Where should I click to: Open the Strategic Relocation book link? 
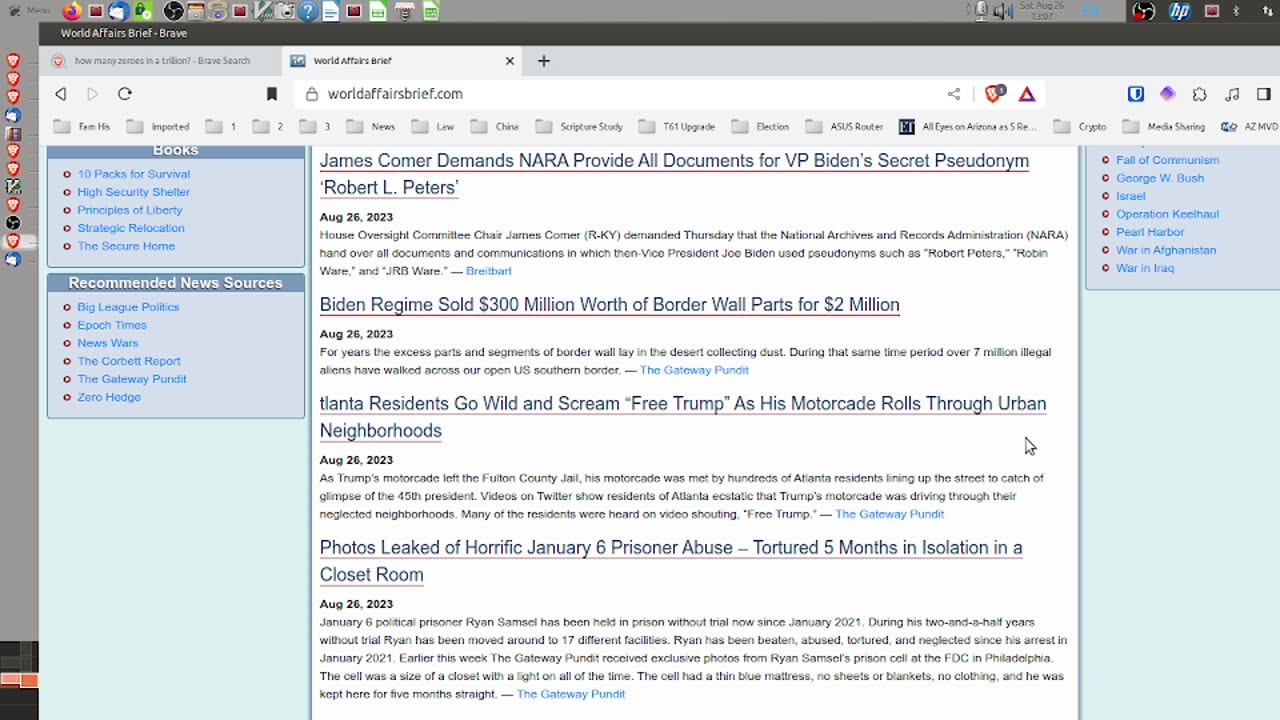click(131, 228)
